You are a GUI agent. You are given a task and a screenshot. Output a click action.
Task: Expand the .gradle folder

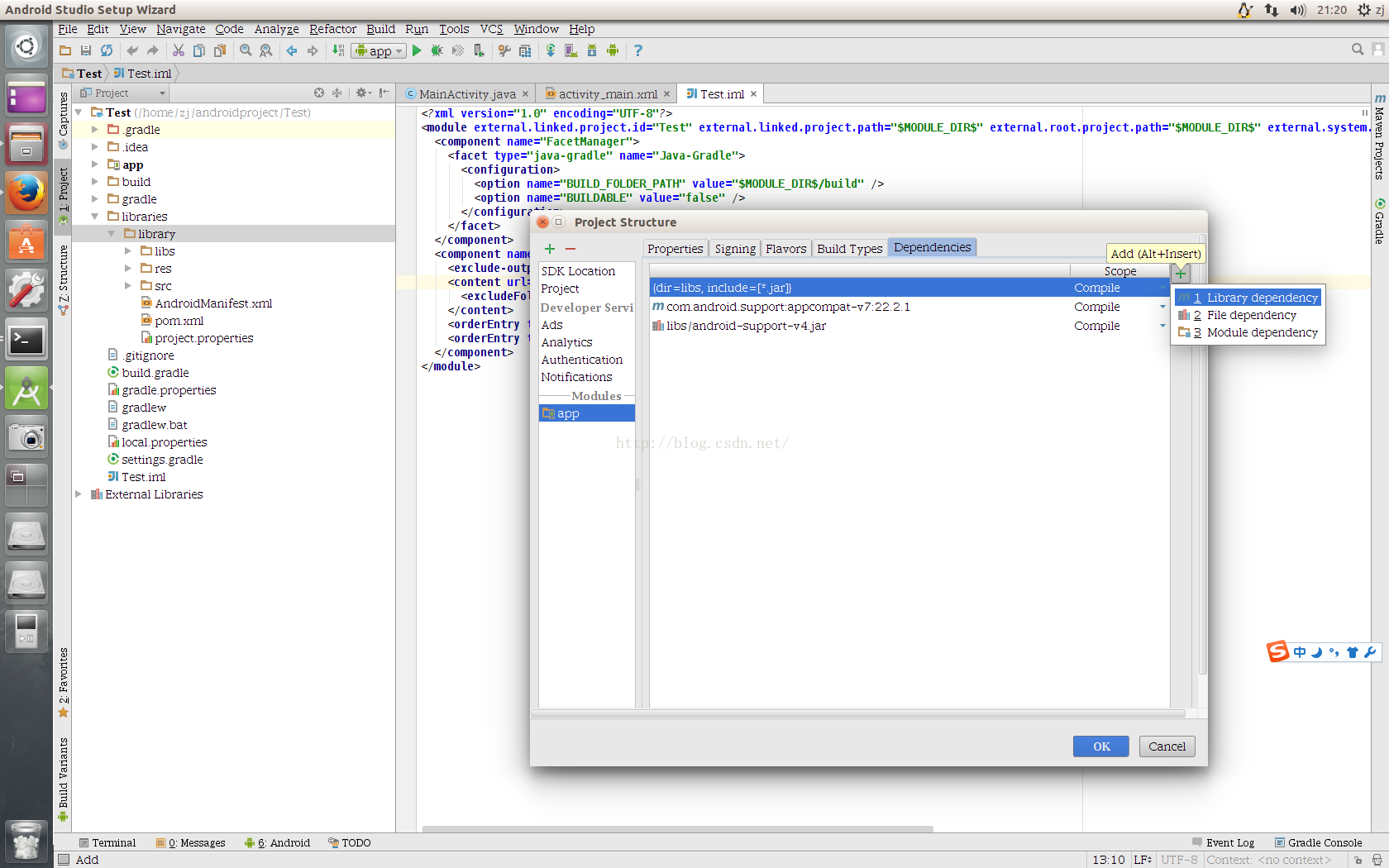[95, 130]
